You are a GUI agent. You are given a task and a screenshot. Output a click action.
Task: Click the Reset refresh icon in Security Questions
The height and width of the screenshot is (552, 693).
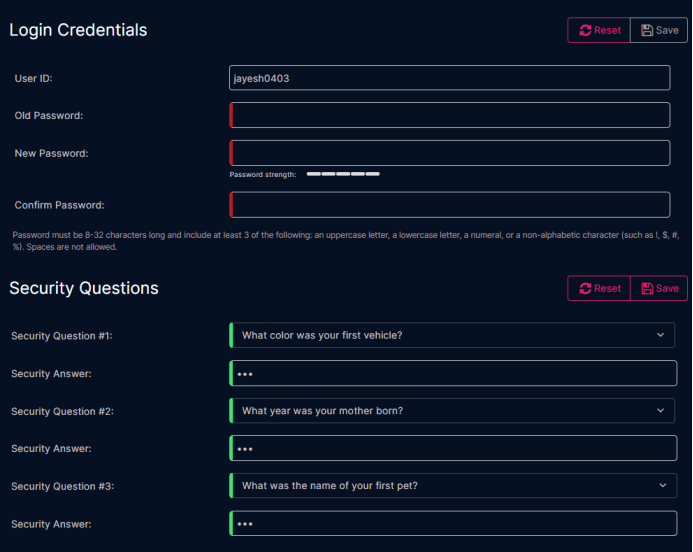click(585, 288)
